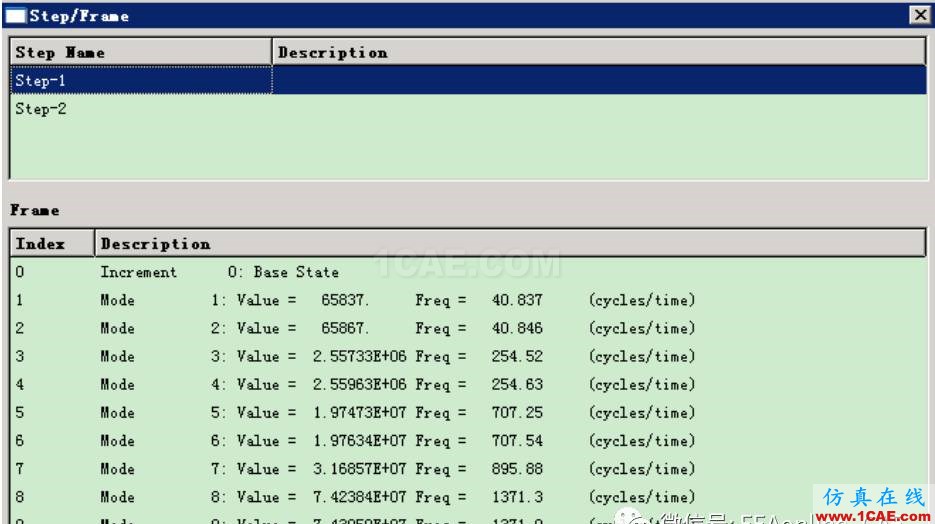This screenshot has width=935, height=524.
Task: Click the step table Description column header
Action: click(x=599, y=52)
